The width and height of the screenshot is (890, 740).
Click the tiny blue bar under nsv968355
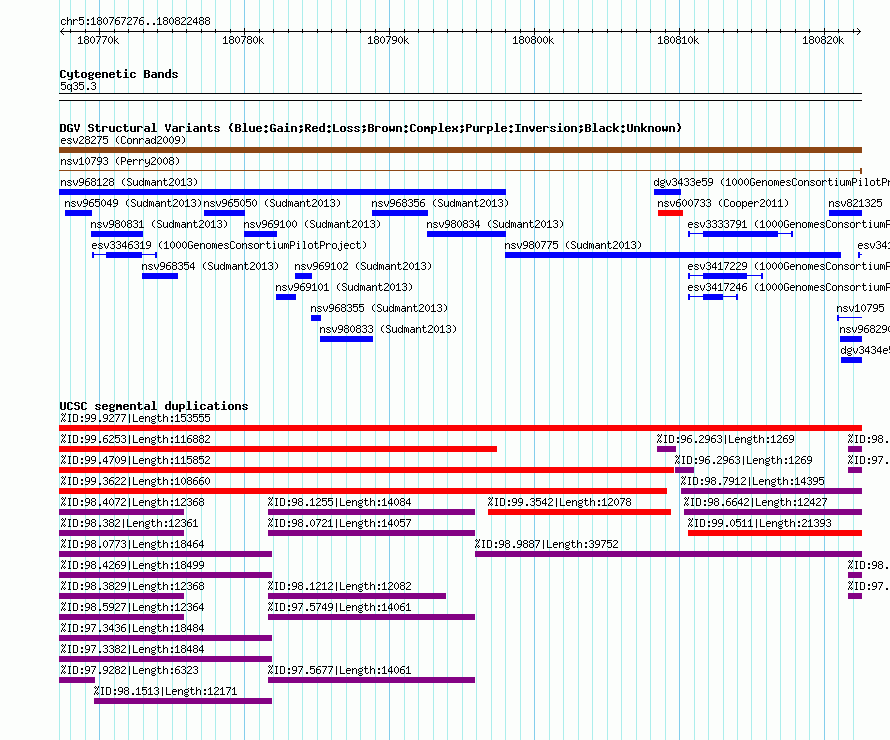pyautogui.click(x=316, y=318)
